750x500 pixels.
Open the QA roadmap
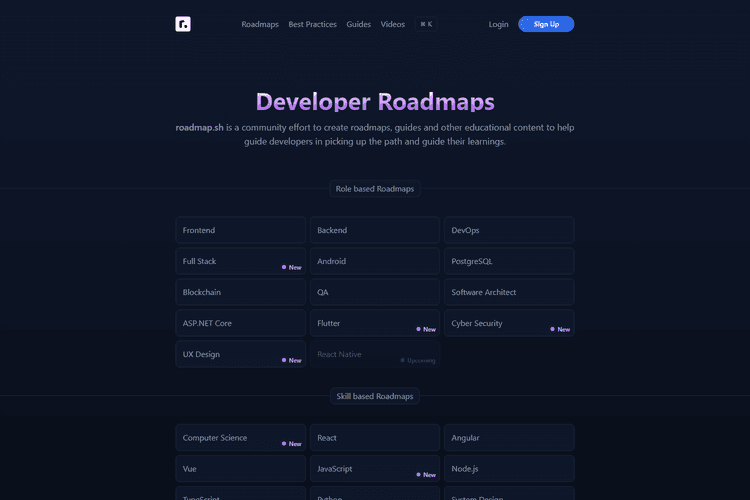(x=375, y=292)
